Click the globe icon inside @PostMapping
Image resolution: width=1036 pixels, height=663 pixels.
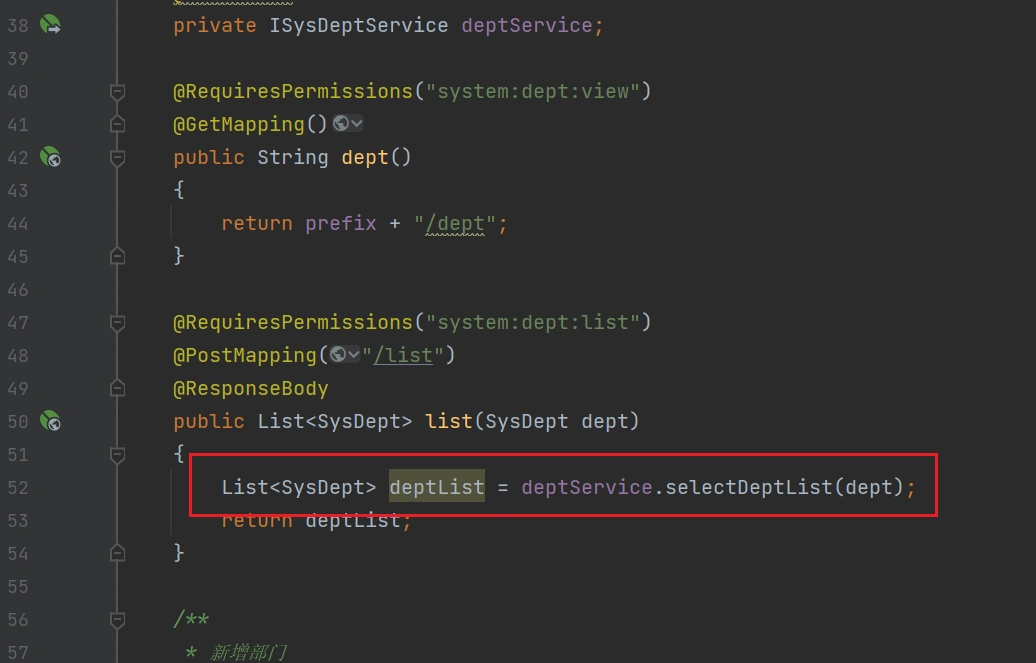coord(337,355)
